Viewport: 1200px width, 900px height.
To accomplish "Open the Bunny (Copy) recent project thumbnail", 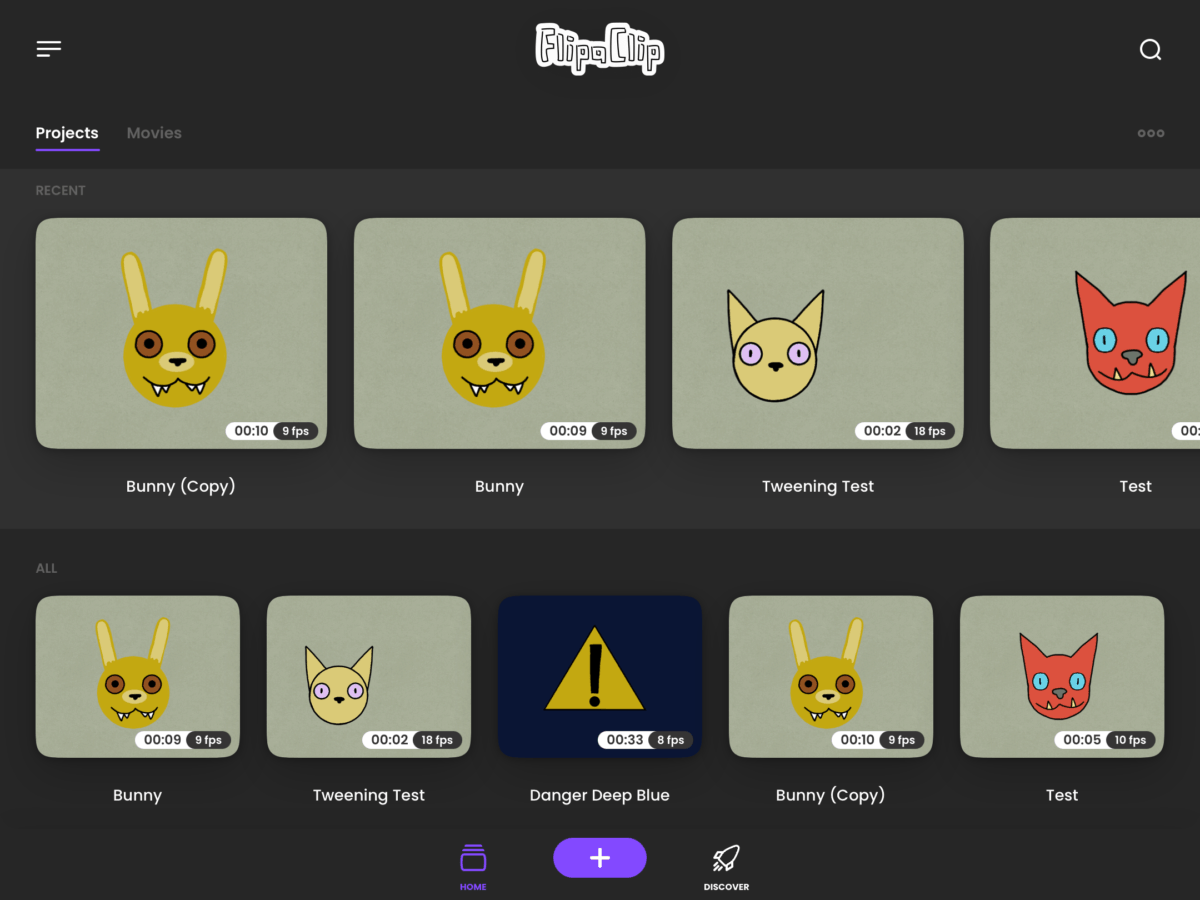I will [x=181, y=333].
